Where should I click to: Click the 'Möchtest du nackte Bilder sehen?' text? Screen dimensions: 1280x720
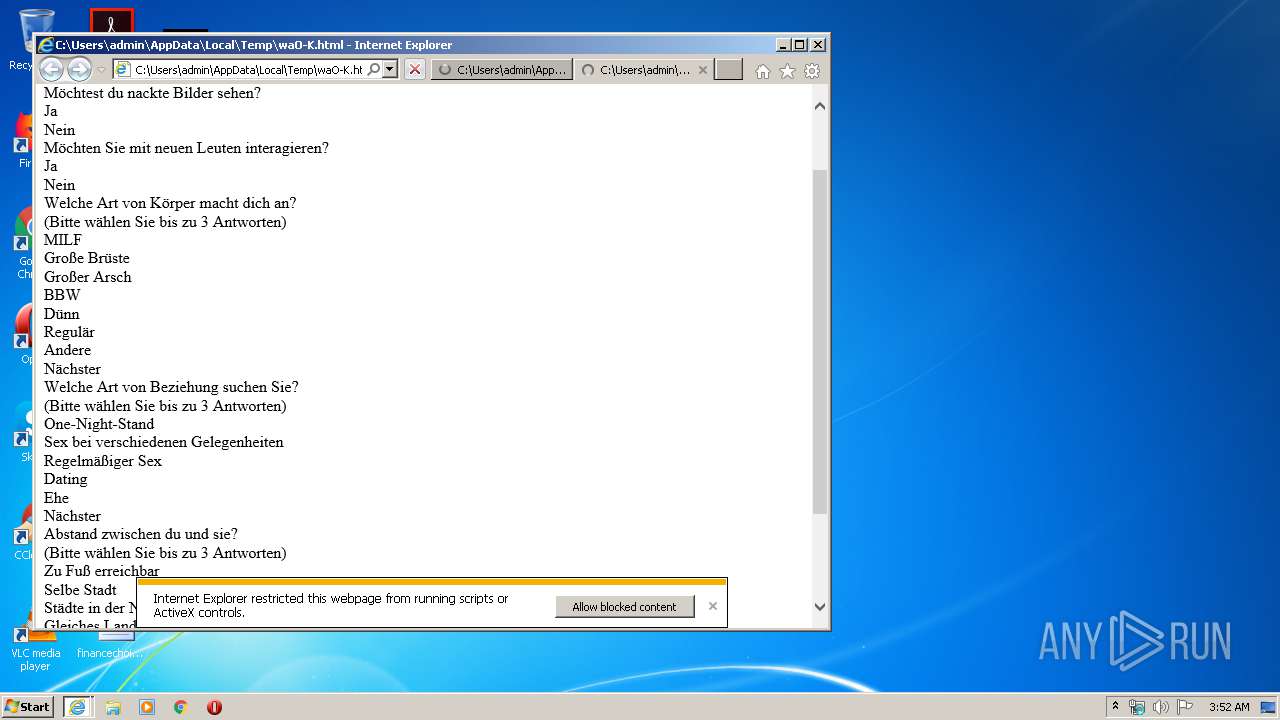pos(152,93)
